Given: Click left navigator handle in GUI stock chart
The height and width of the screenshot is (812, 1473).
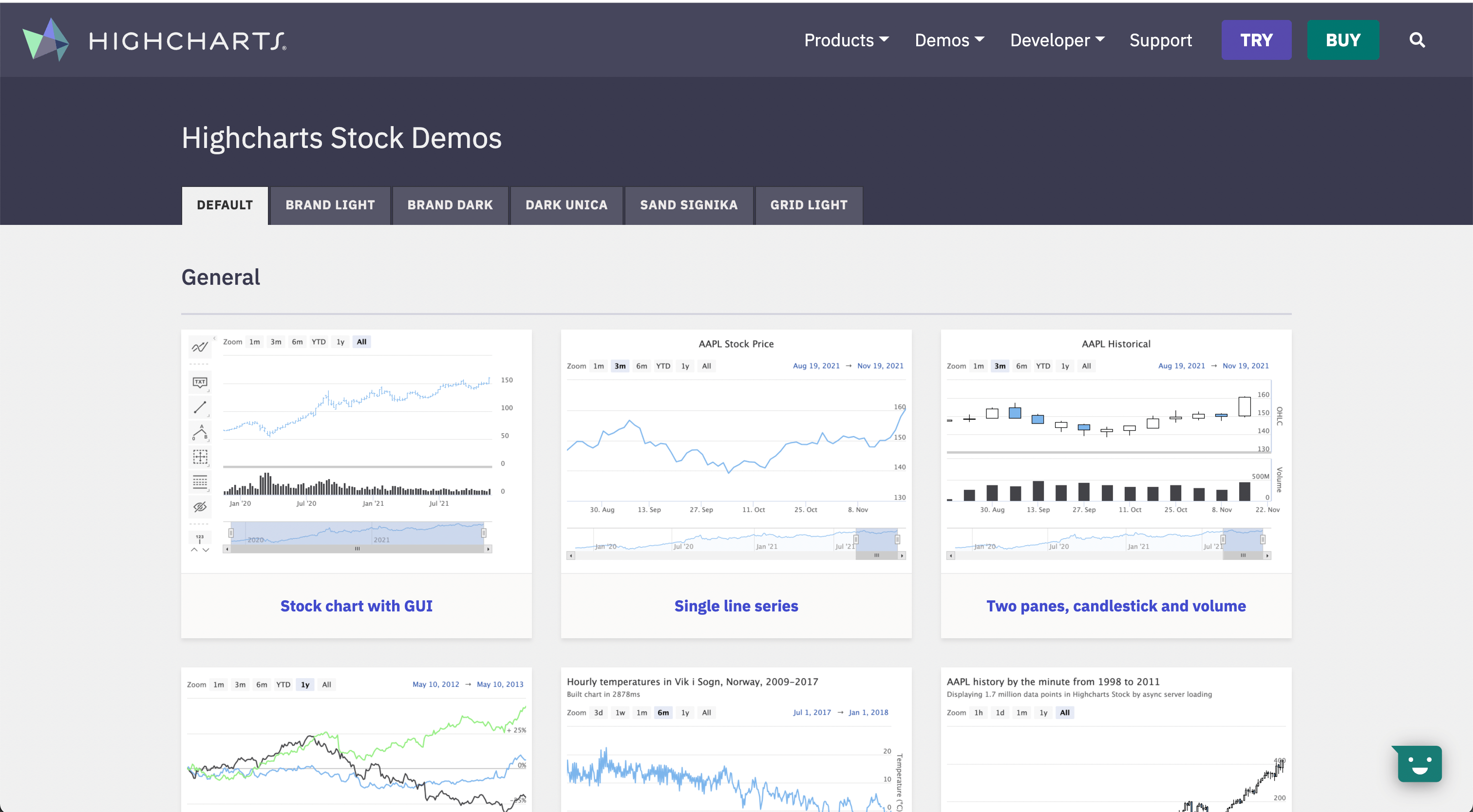Looking at the screenshot, I should [231, 533].
